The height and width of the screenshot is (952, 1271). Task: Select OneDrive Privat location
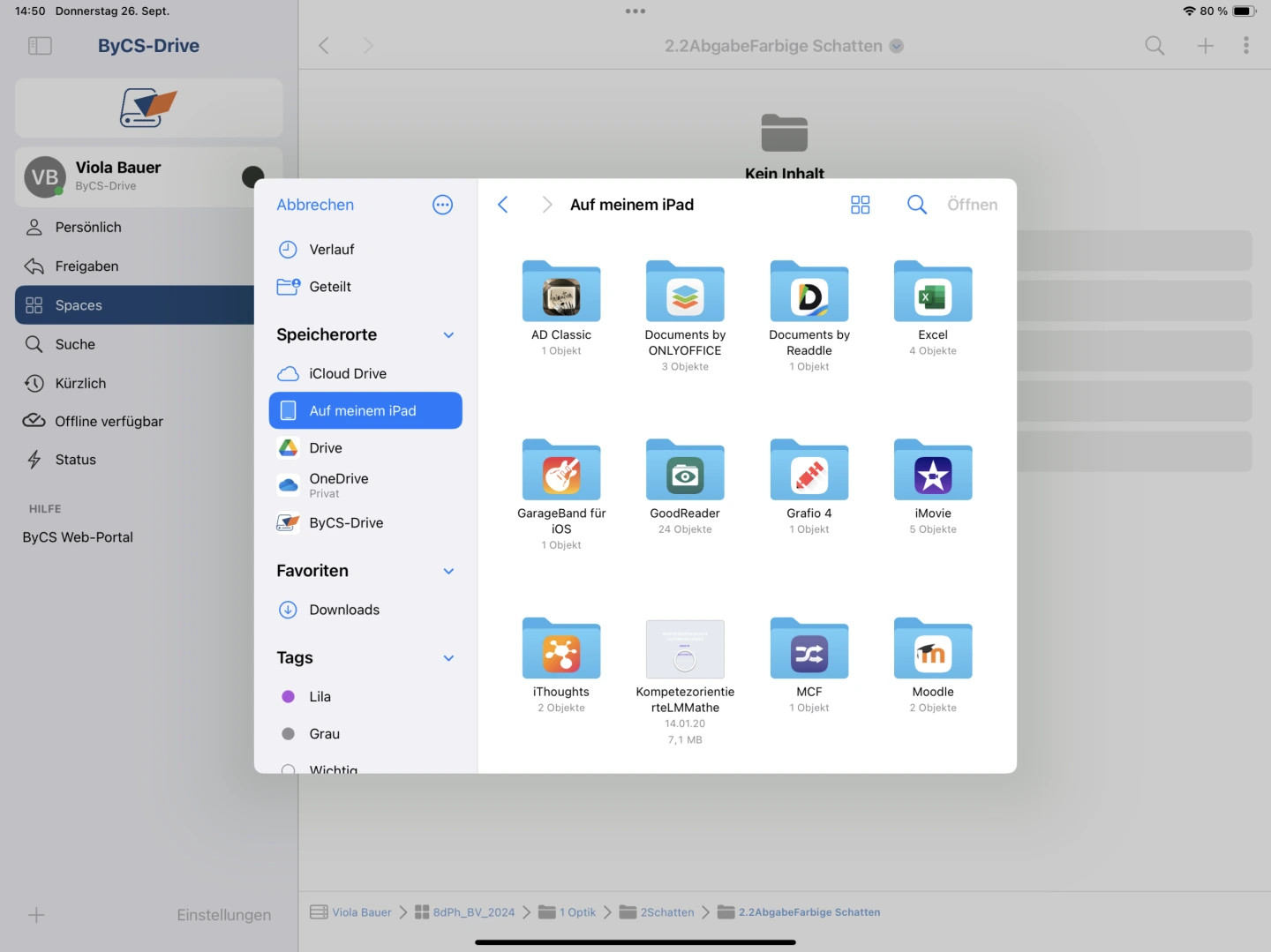pyautogui.click(x=339, y=484)
